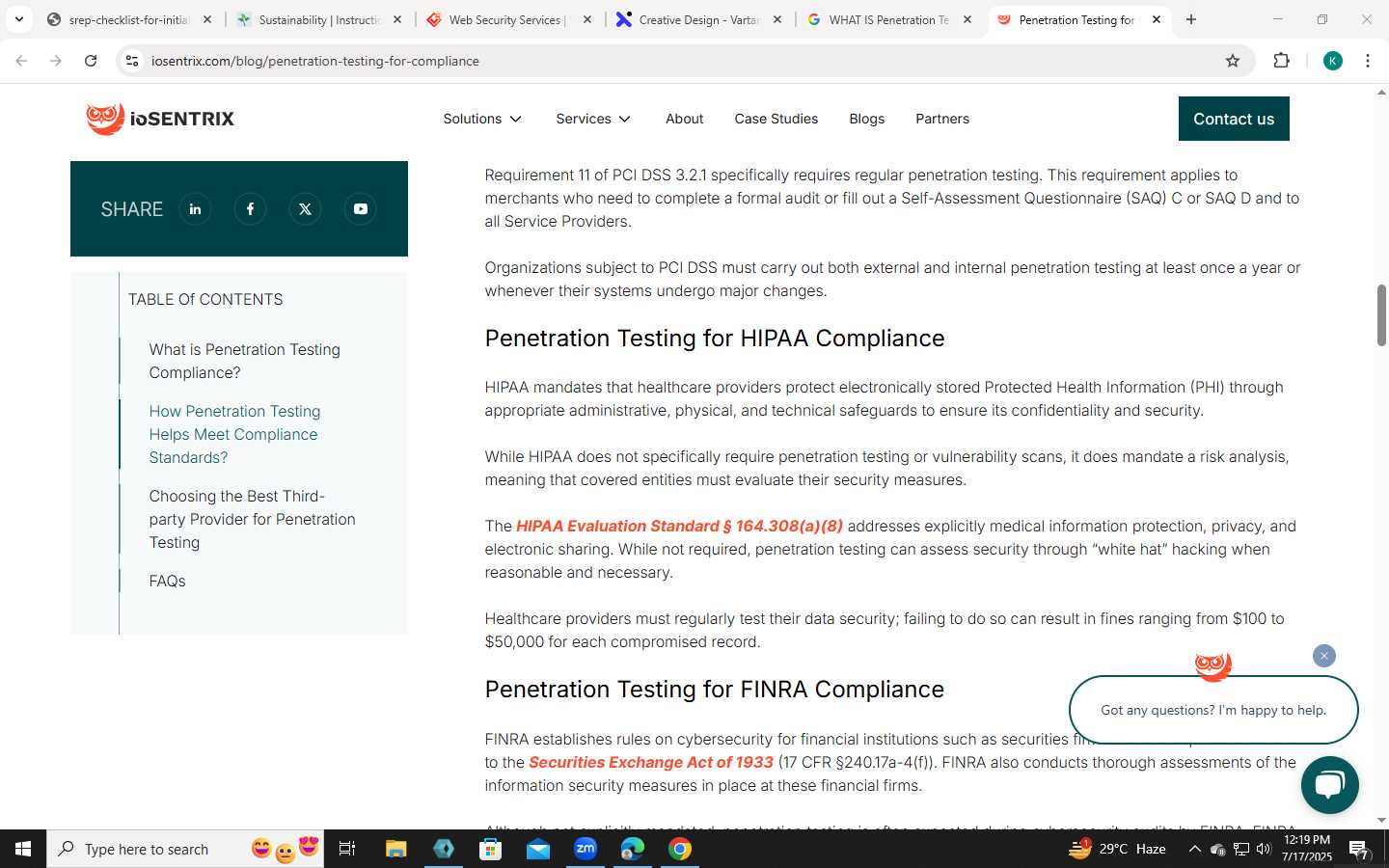Go back to previous page

(x=21, y=61)
